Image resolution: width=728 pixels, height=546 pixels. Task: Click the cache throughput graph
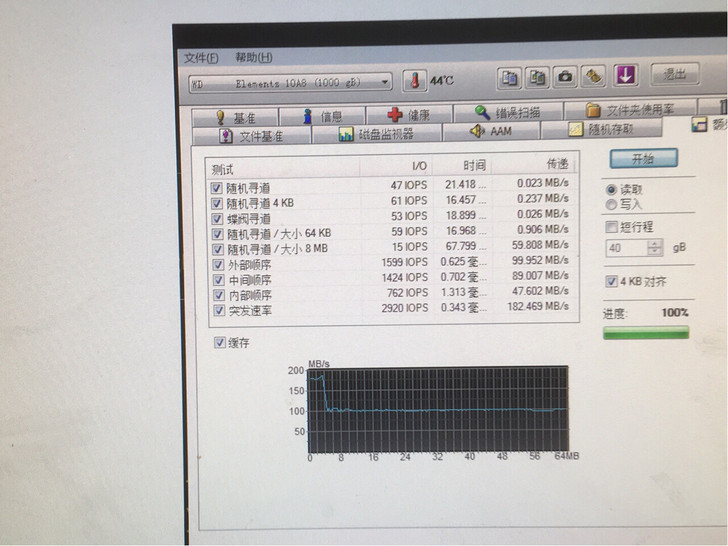(x=438, y=410)
